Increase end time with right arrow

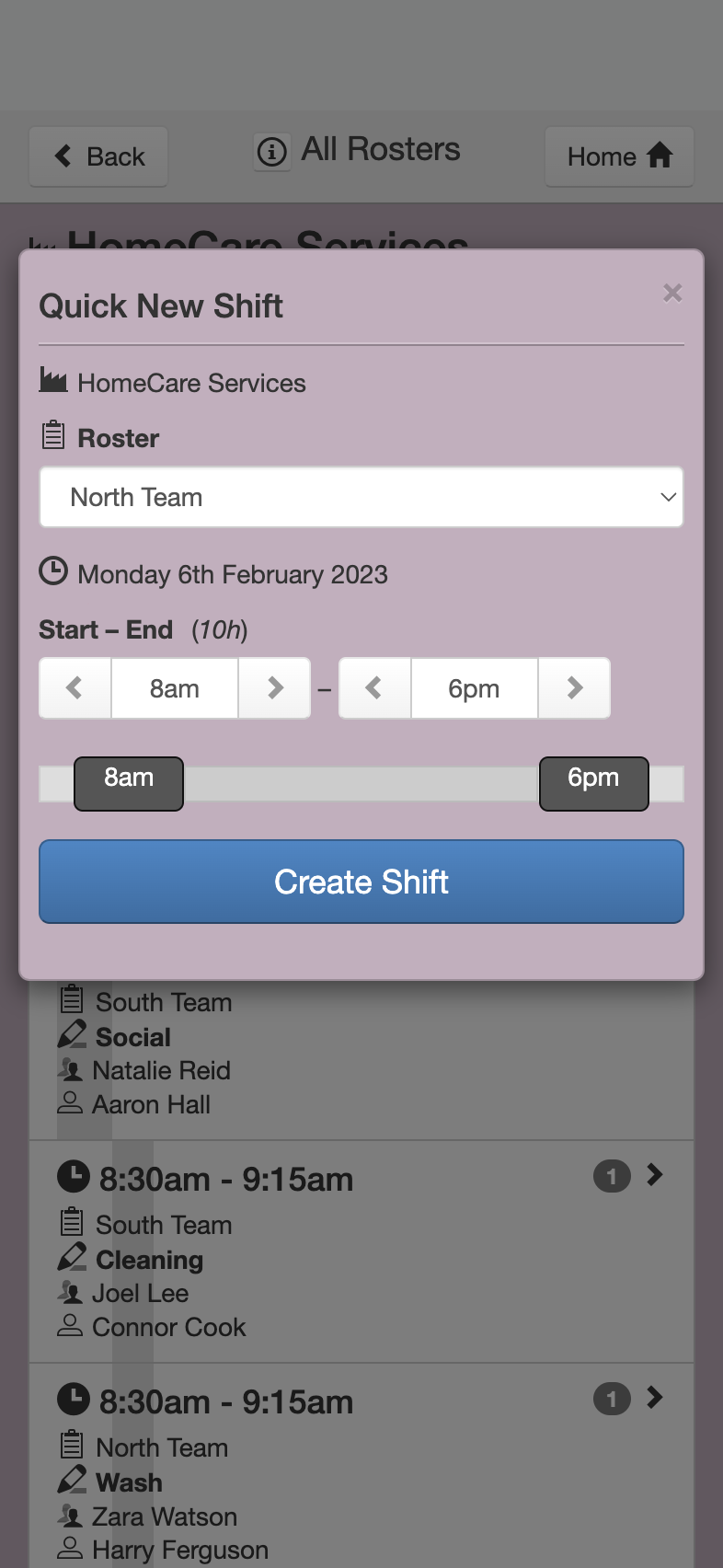coord(574,687)
